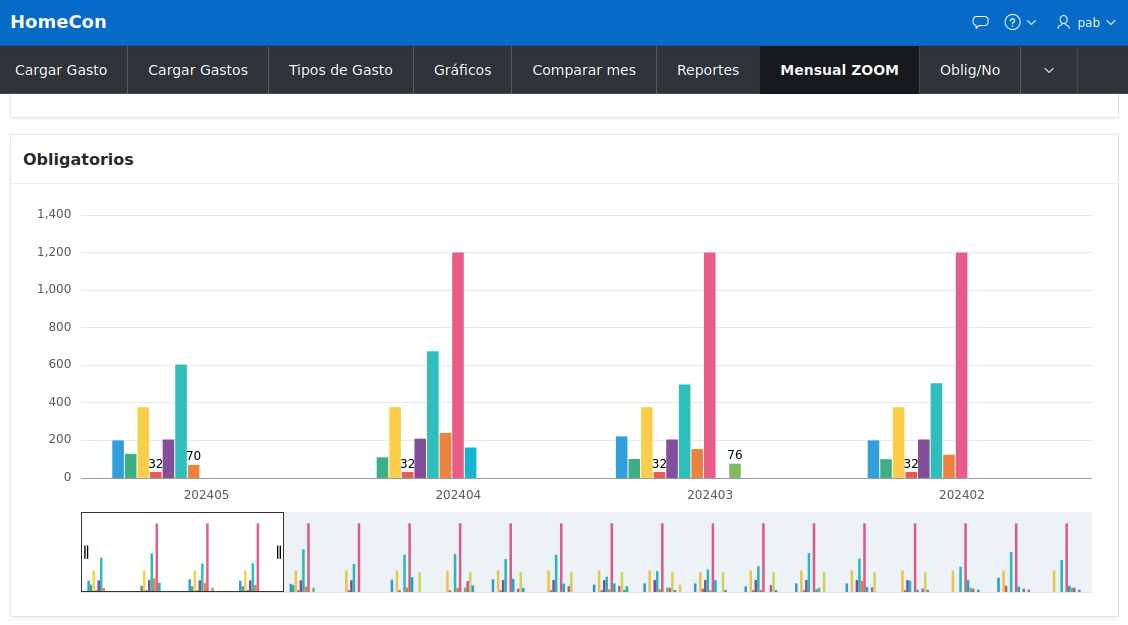
Task: Open the Reportes section
Action: (707, 70)
